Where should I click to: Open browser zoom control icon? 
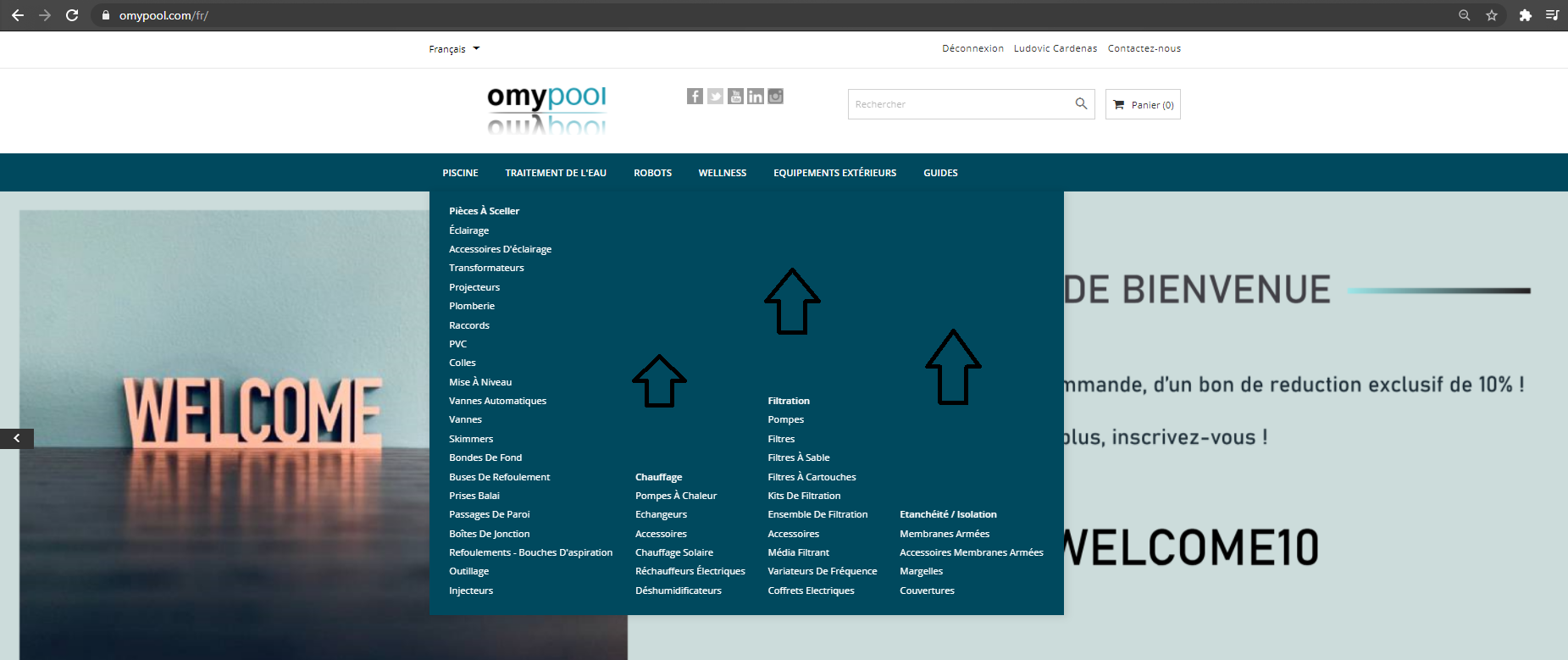(x=1464, y=15)
